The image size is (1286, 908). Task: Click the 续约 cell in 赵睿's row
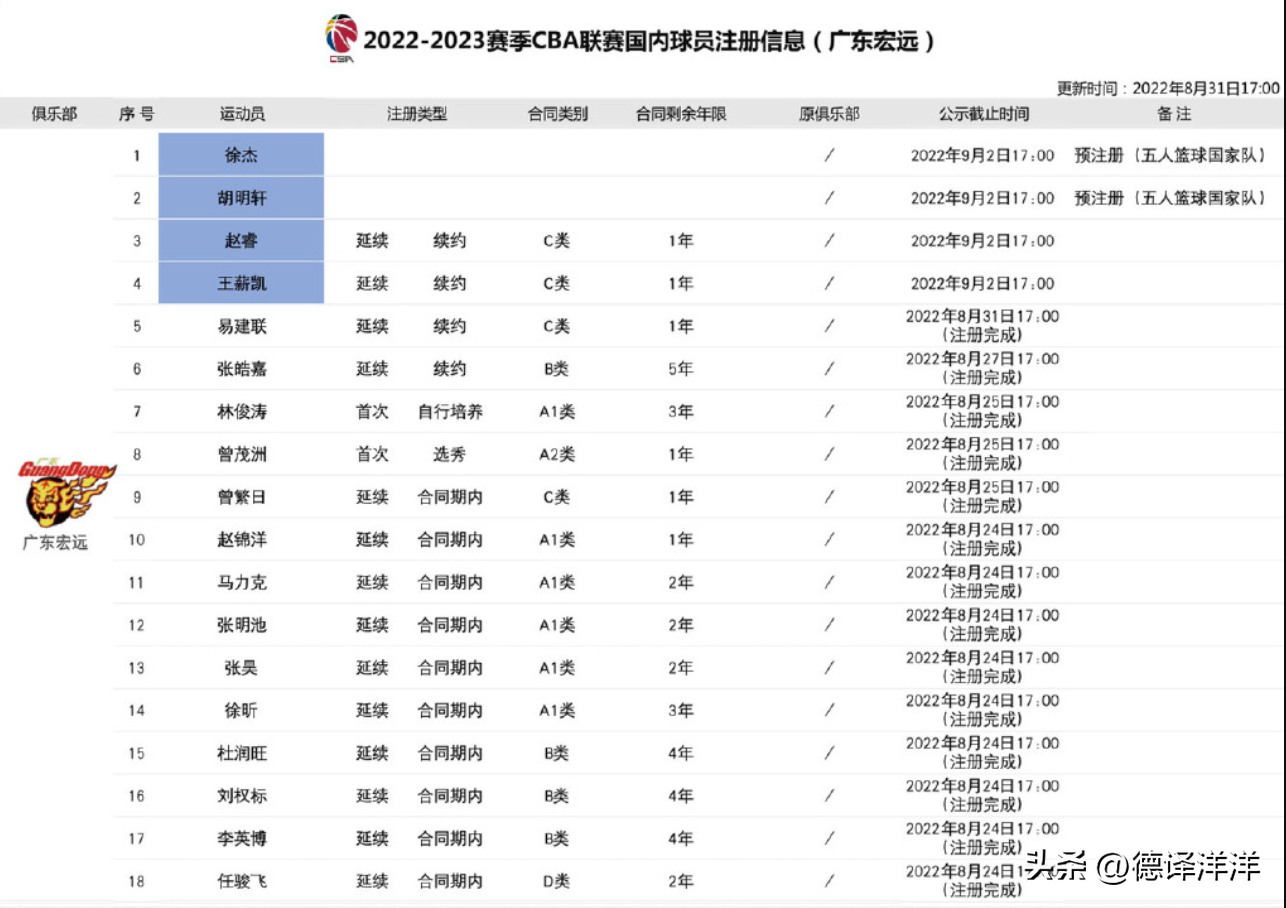tap(450, 241)
